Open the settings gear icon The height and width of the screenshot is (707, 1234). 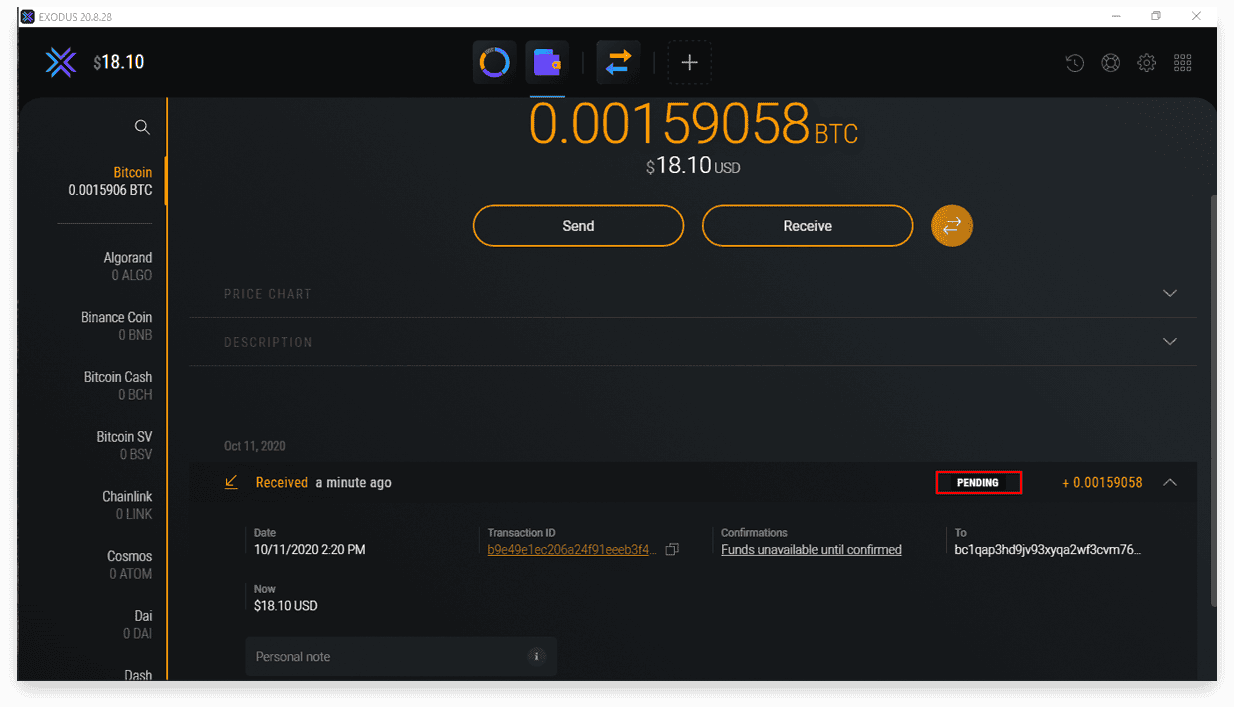1147,63
